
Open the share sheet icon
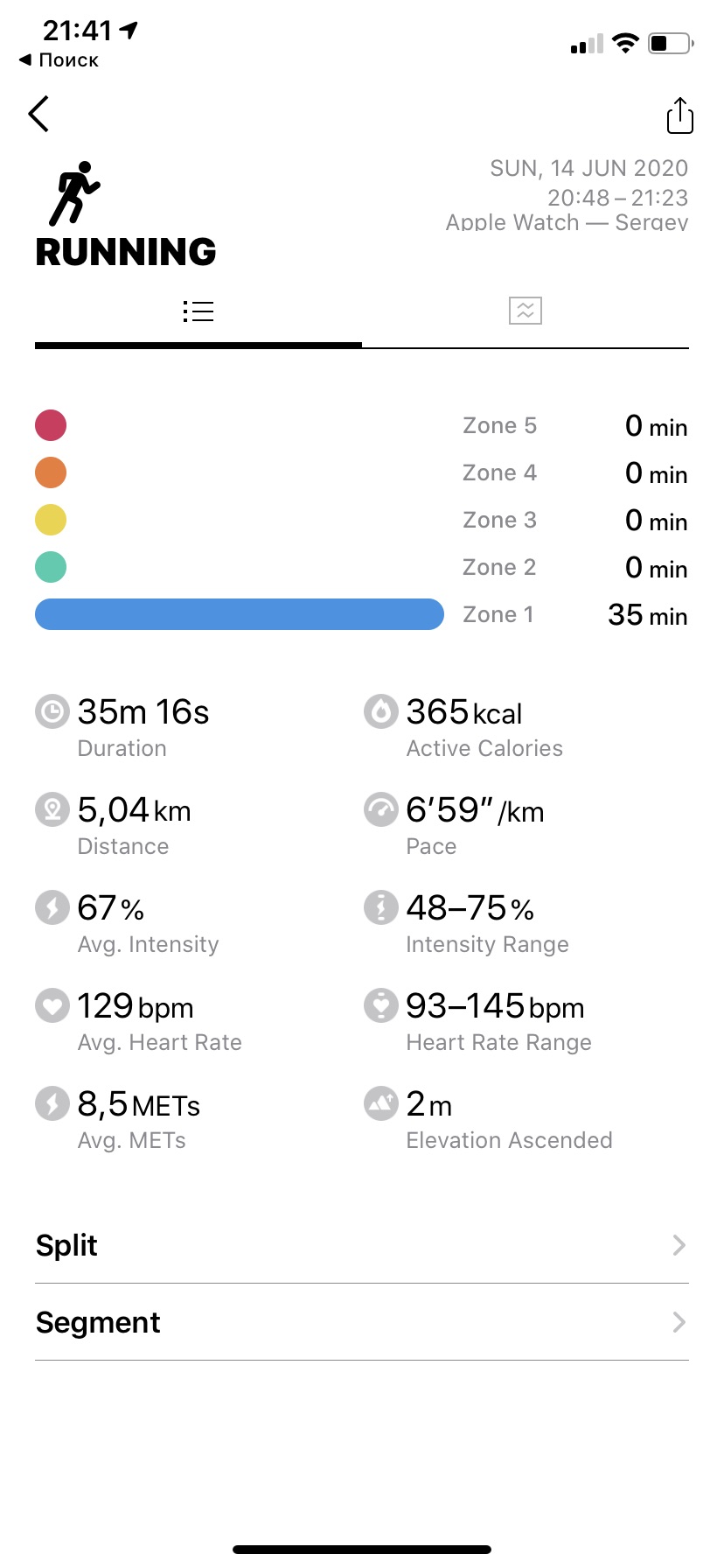point(679,115)
